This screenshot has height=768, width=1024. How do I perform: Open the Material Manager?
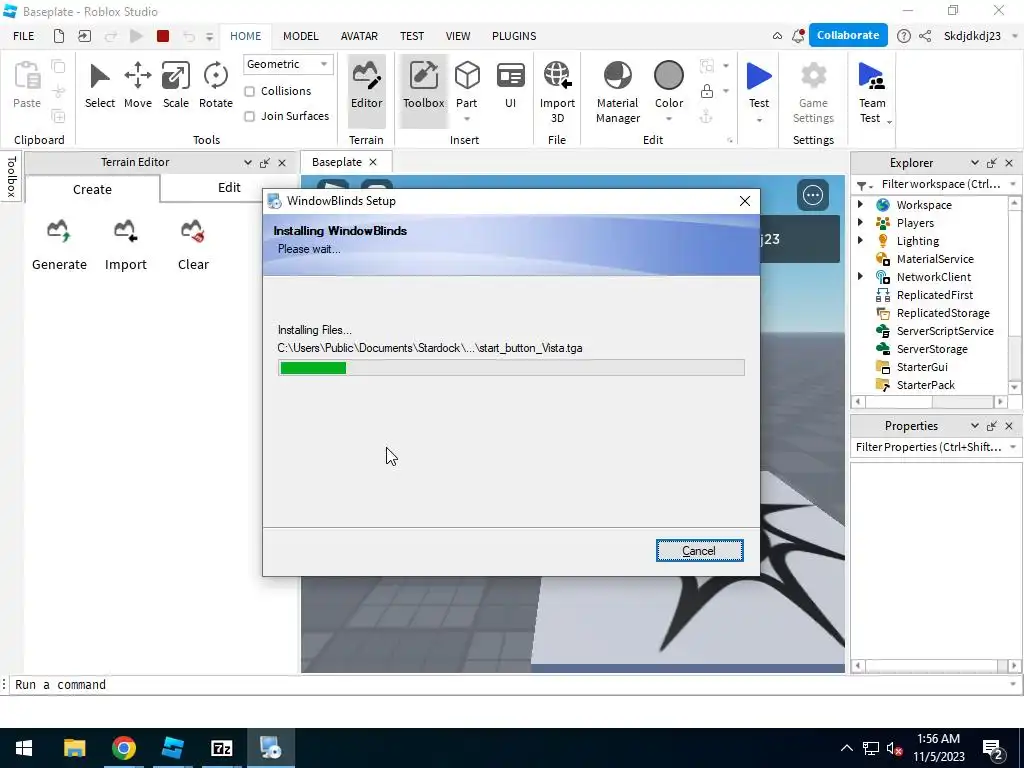pyautogui.click(x=617, y=91)
